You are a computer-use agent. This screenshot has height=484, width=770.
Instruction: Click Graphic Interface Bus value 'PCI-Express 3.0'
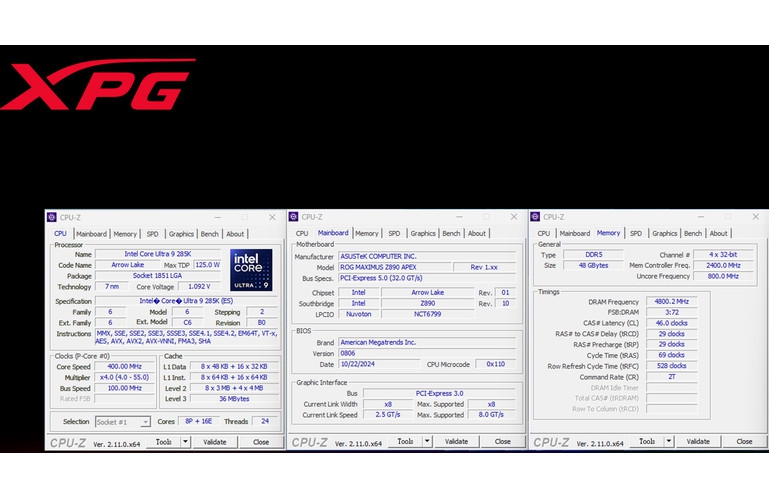point(440,394)
